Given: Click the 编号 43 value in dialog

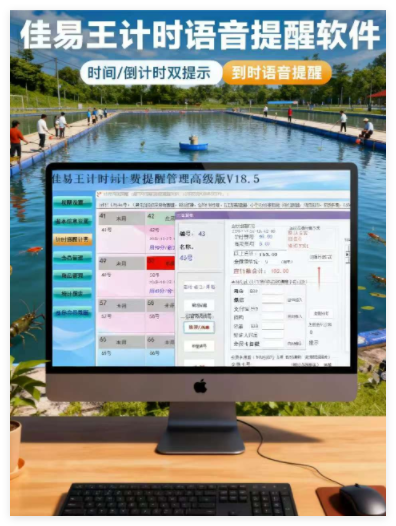Looking at the screenshot, I should tap(202, 233).
